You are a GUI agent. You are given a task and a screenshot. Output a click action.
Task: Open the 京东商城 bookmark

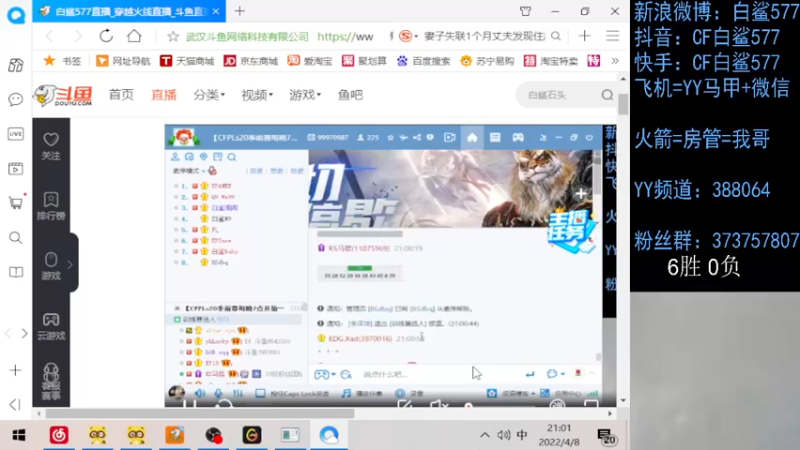coord(251,61)
